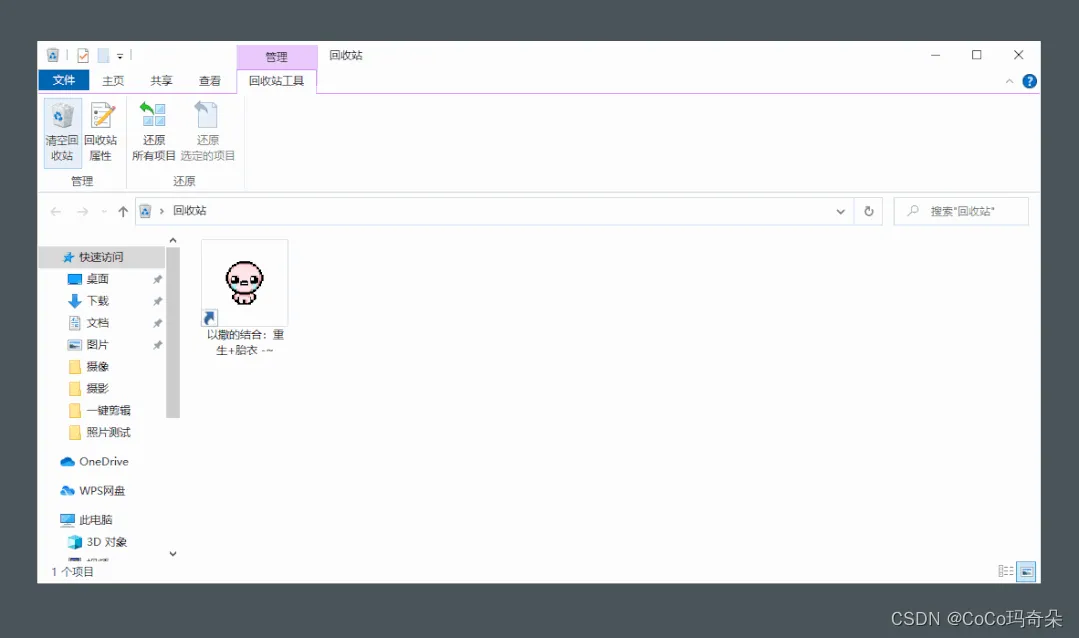Open the Quick Access Toolbar customize dropdown
The width and height of the screenshot is (1079, 638).
pyautogui.click(x=120, y=56)
